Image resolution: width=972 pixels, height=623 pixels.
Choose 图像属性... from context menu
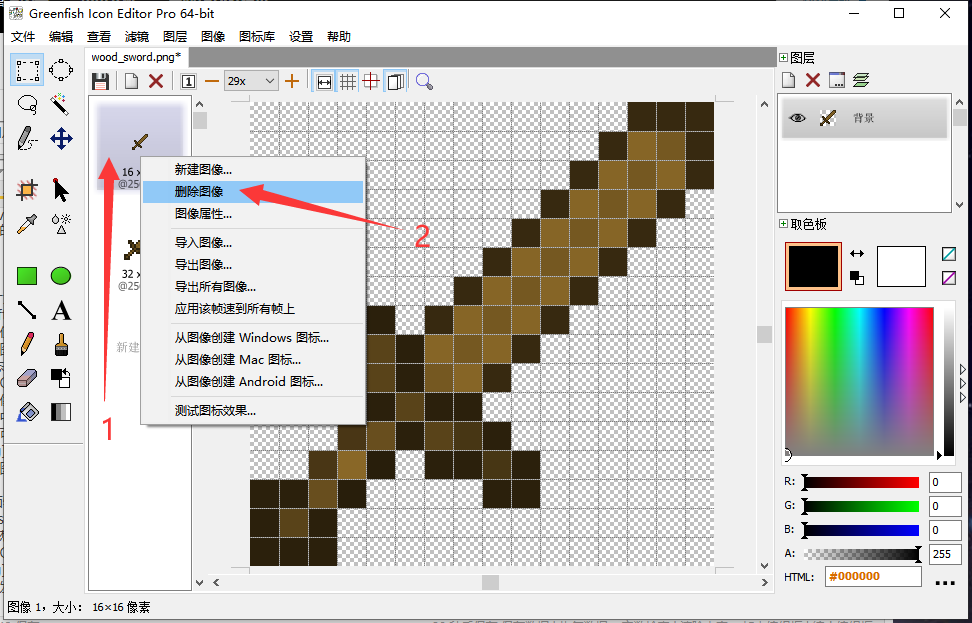[253, 214]
